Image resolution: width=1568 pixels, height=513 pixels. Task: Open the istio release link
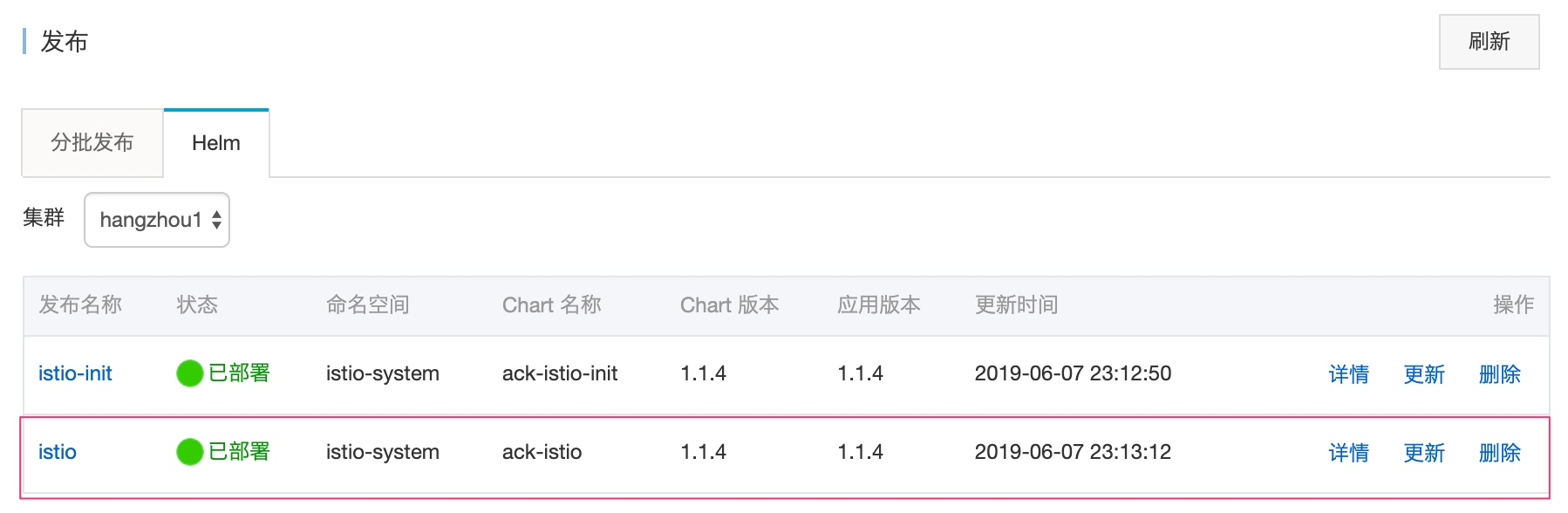click(x=58, y=452)
